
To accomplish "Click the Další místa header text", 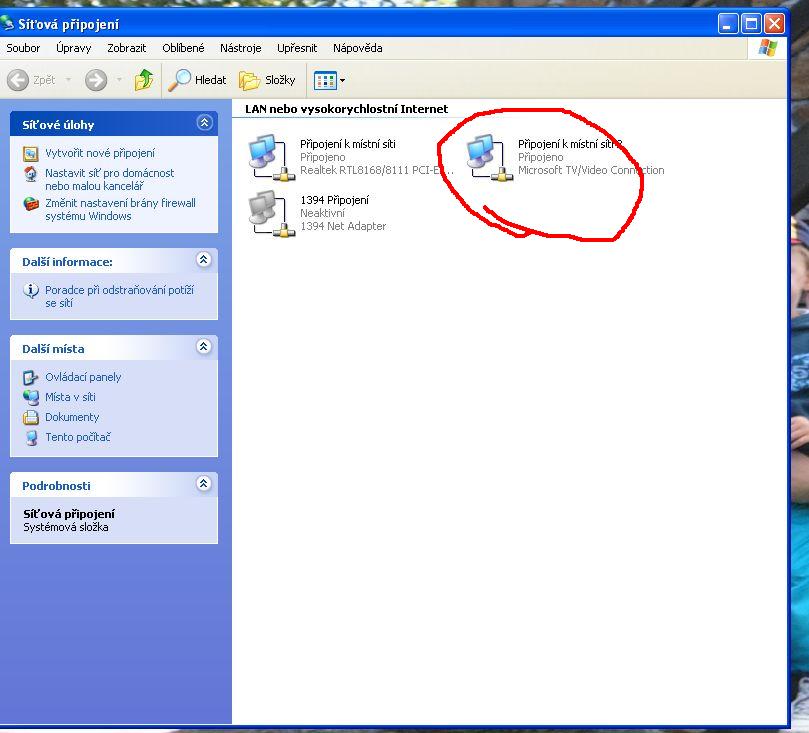I will 53,349.
